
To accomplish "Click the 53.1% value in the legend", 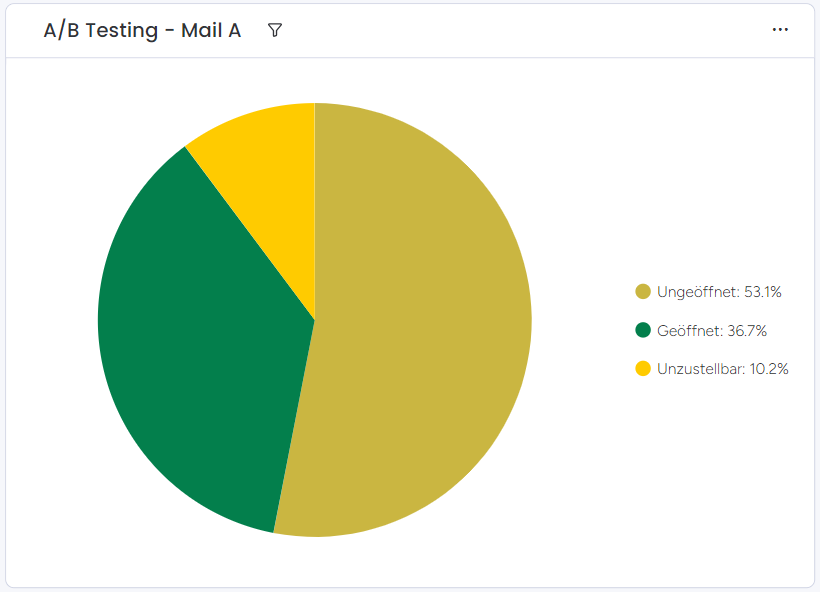I will click(762, 292).
